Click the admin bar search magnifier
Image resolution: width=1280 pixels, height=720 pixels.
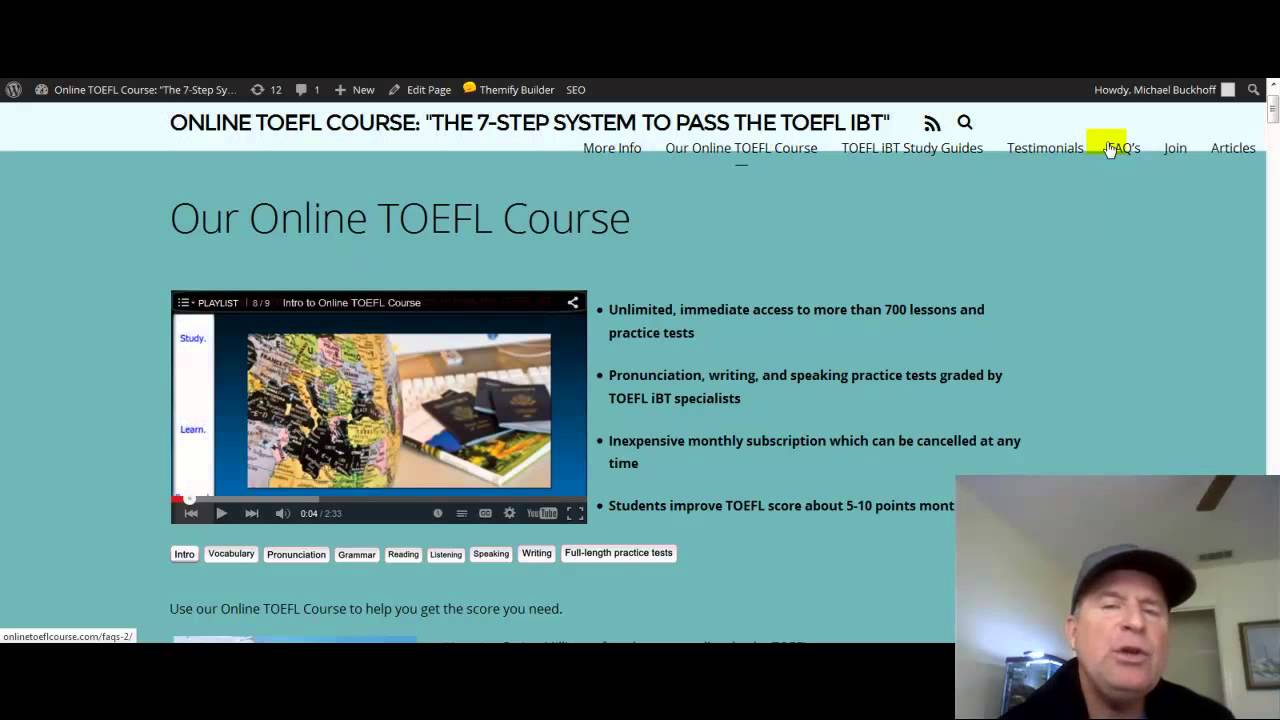pos(1253,90)
